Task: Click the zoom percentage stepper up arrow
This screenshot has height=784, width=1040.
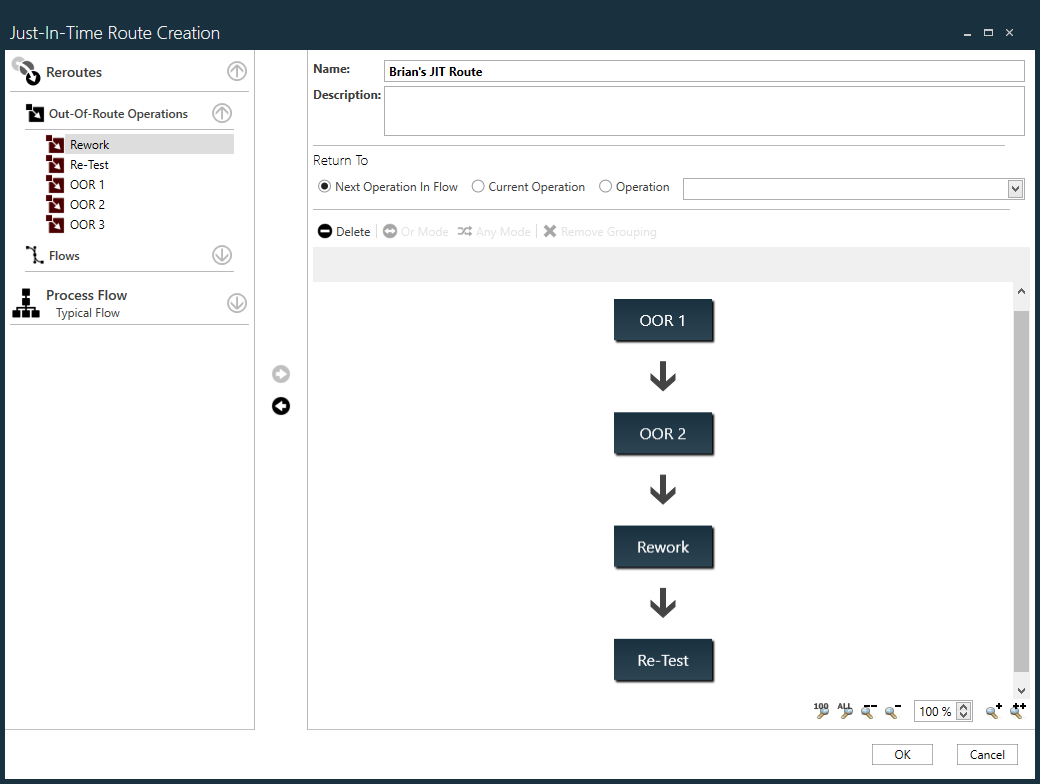Action: point(963,704)
